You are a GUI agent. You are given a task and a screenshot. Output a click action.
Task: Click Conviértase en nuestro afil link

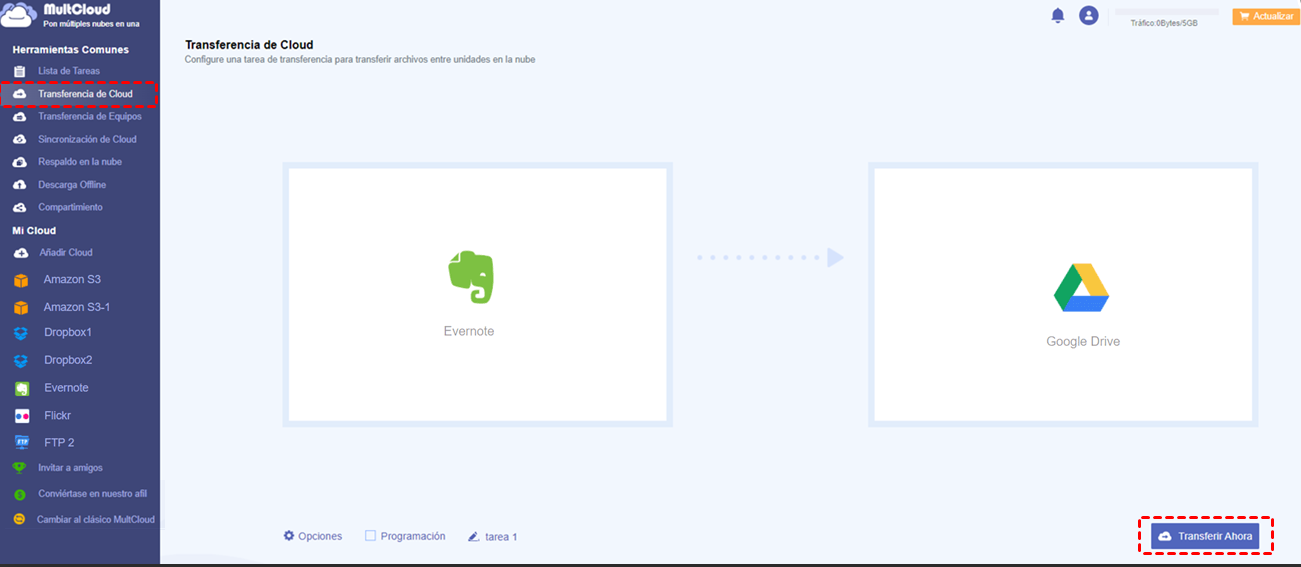click(x=92, y=494)
